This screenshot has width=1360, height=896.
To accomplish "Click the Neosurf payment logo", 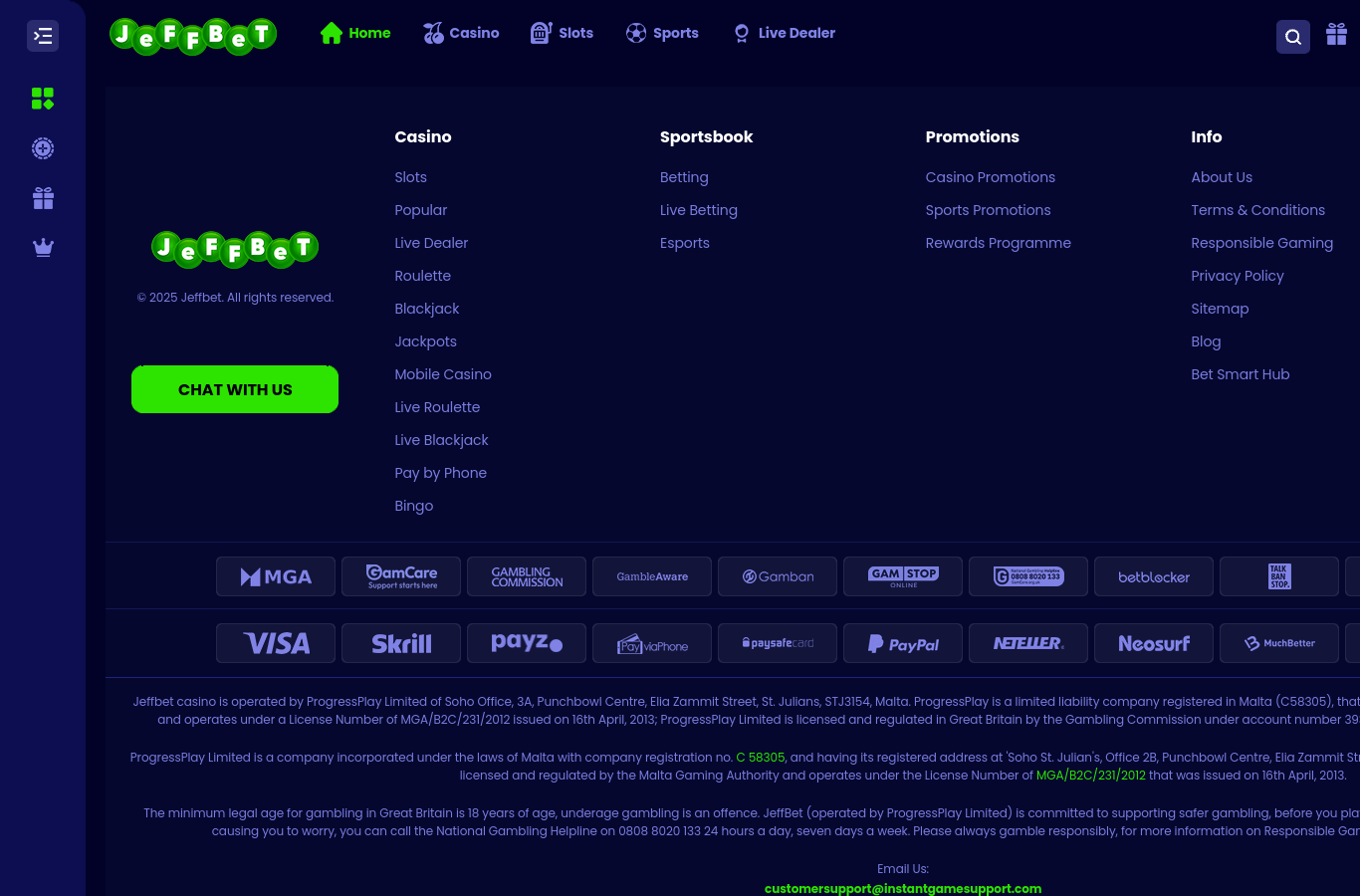I will coord(1154,643).
